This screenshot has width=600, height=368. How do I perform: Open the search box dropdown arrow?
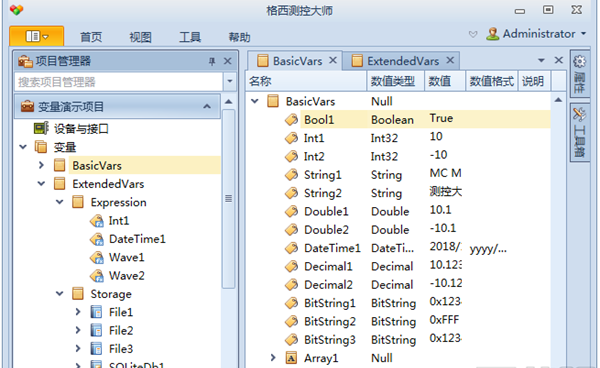[x=230, y=81]
